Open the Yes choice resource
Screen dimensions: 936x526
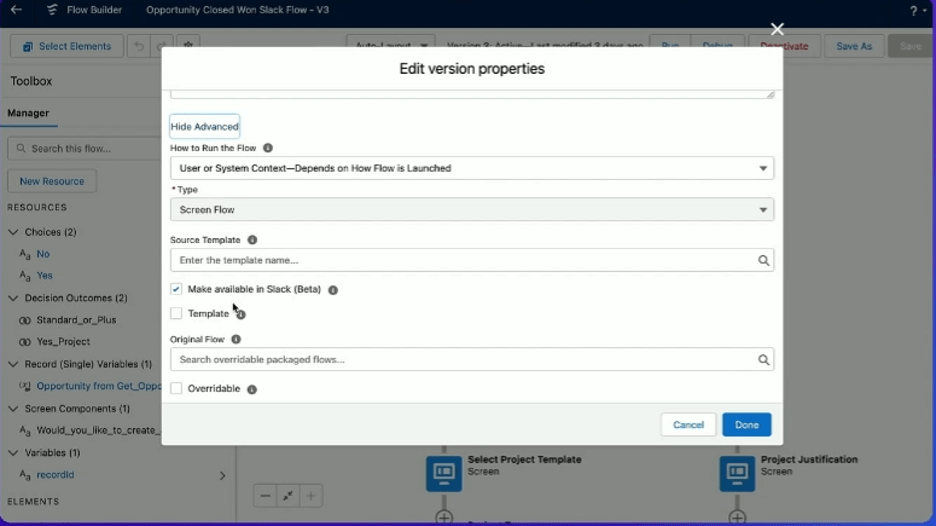(45, 275)
